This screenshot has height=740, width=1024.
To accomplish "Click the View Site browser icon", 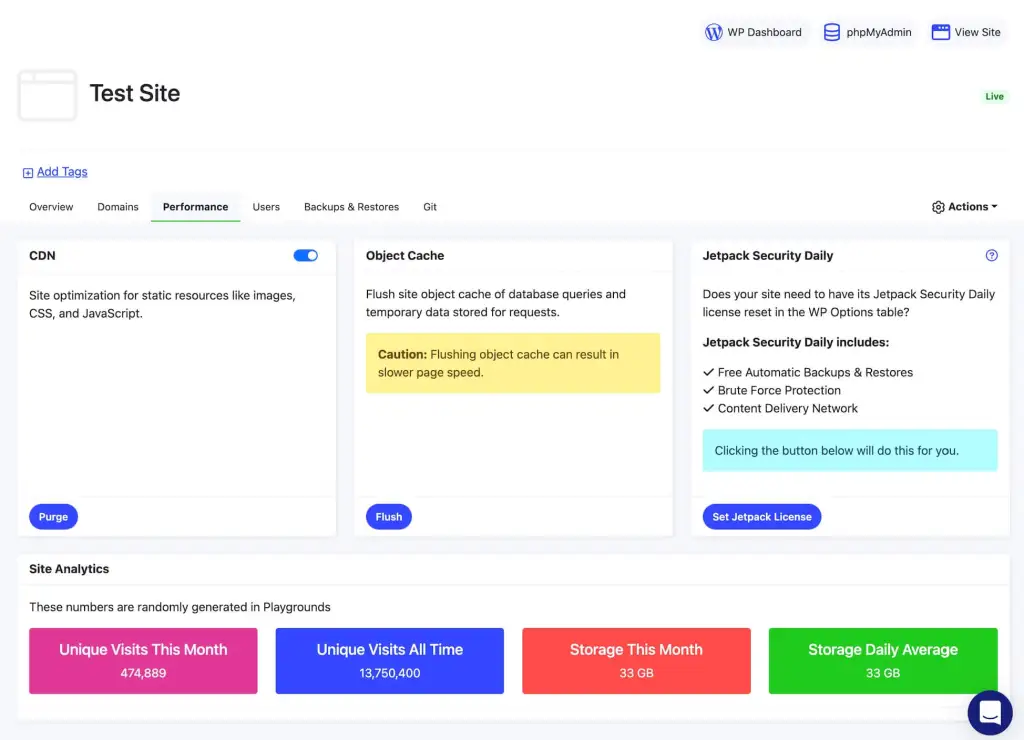I will (940, 32).
